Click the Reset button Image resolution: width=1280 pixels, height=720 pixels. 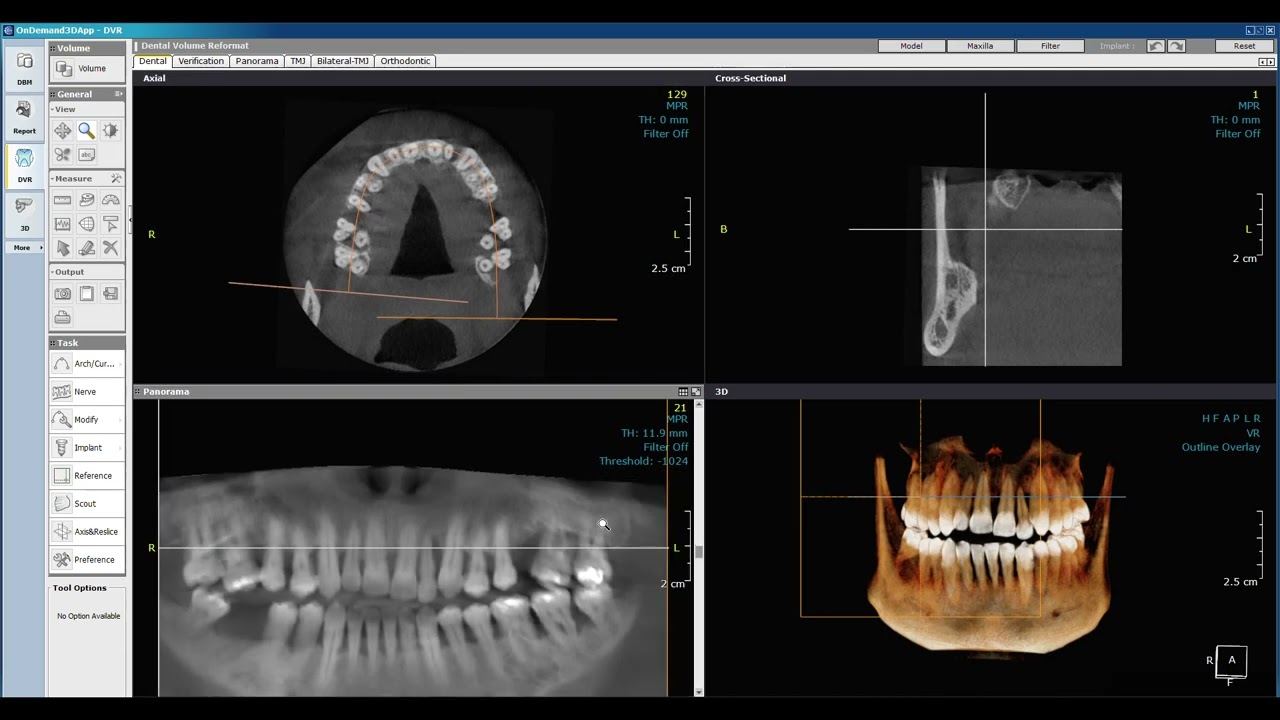pyautogui.click(x=1245, y=46)
